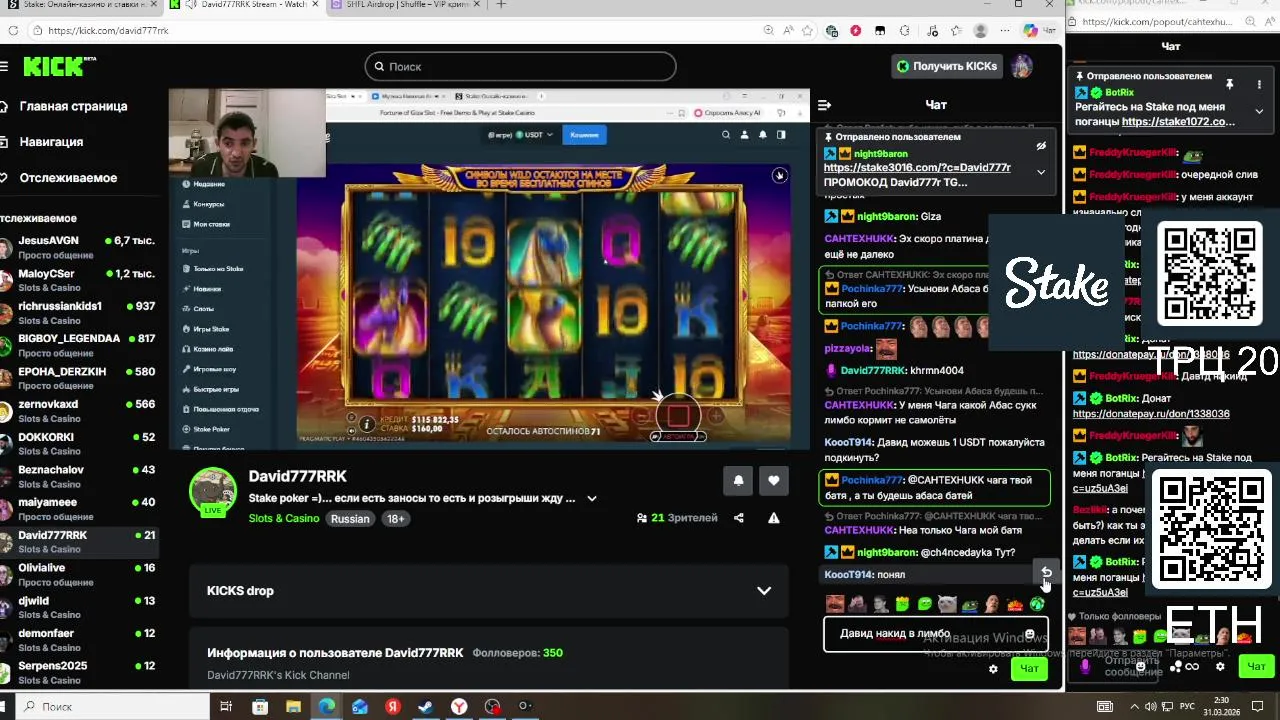Open the stake3016.com pinned link
Viewport: 1280px width, 720px height.
coord(917,168)
